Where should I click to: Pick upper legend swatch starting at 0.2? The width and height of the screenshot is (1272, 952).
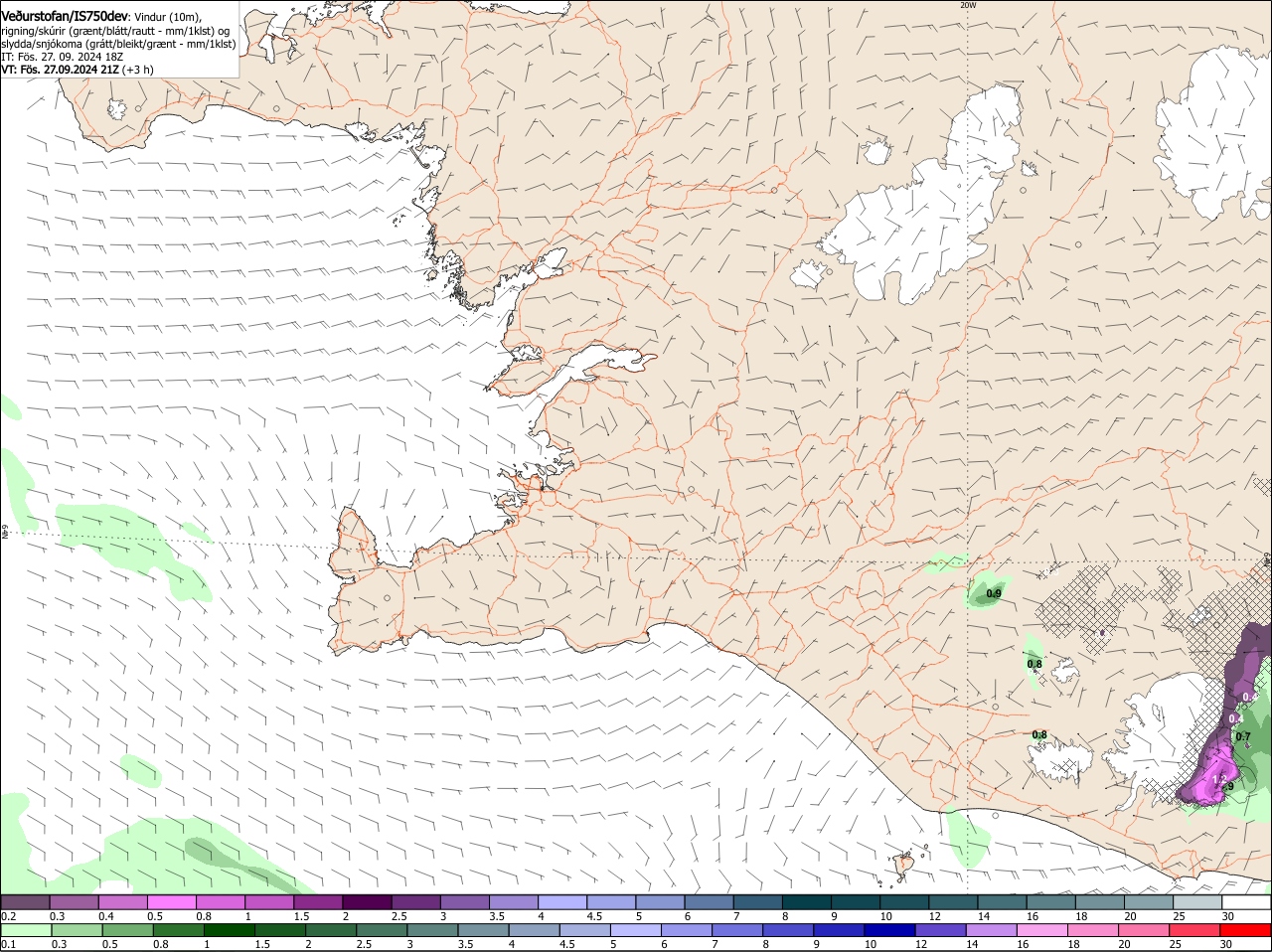(25, 901)
